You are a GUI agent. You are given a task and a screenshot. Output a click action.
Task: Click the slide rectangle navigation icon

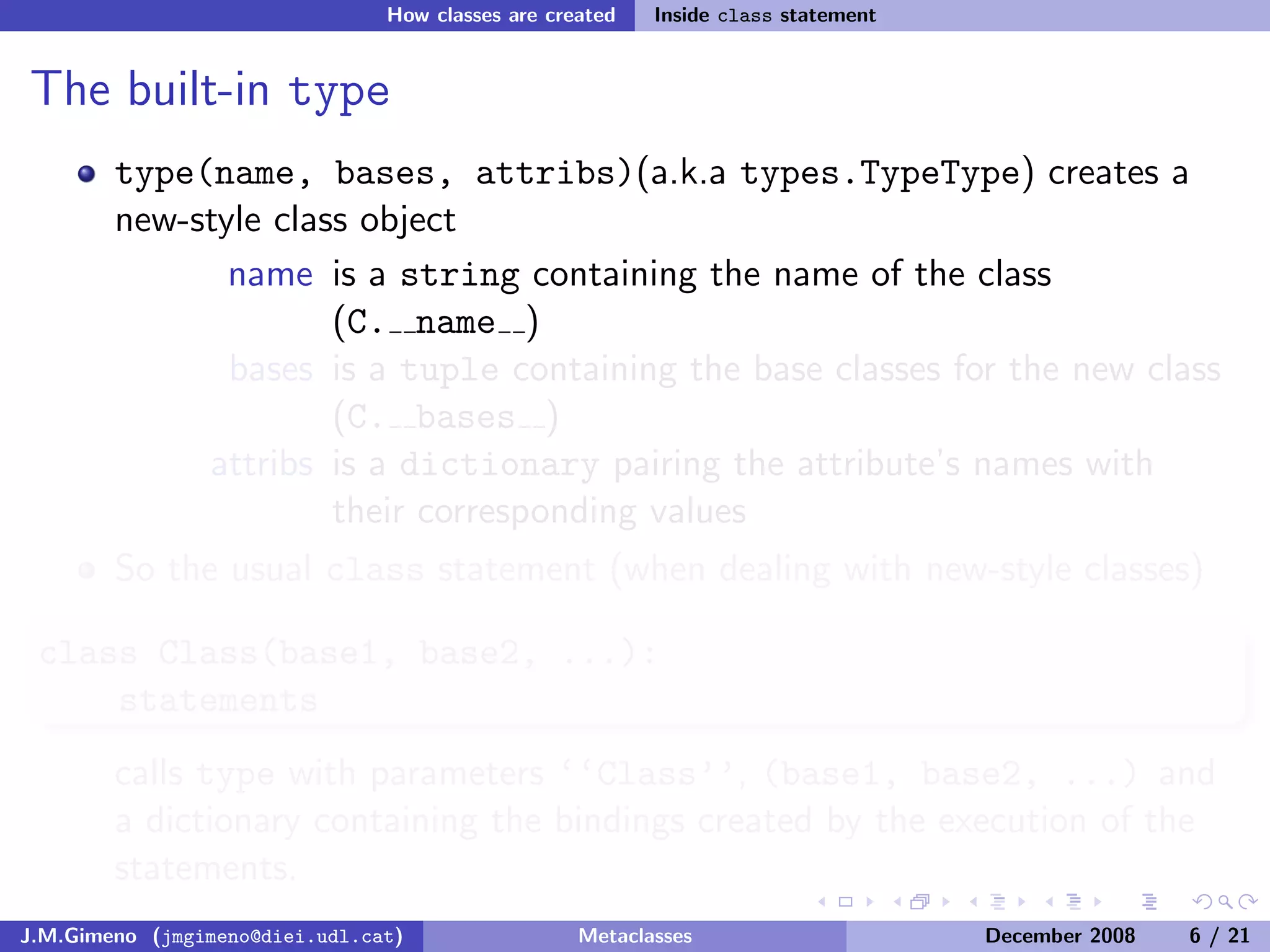point(846,902)
